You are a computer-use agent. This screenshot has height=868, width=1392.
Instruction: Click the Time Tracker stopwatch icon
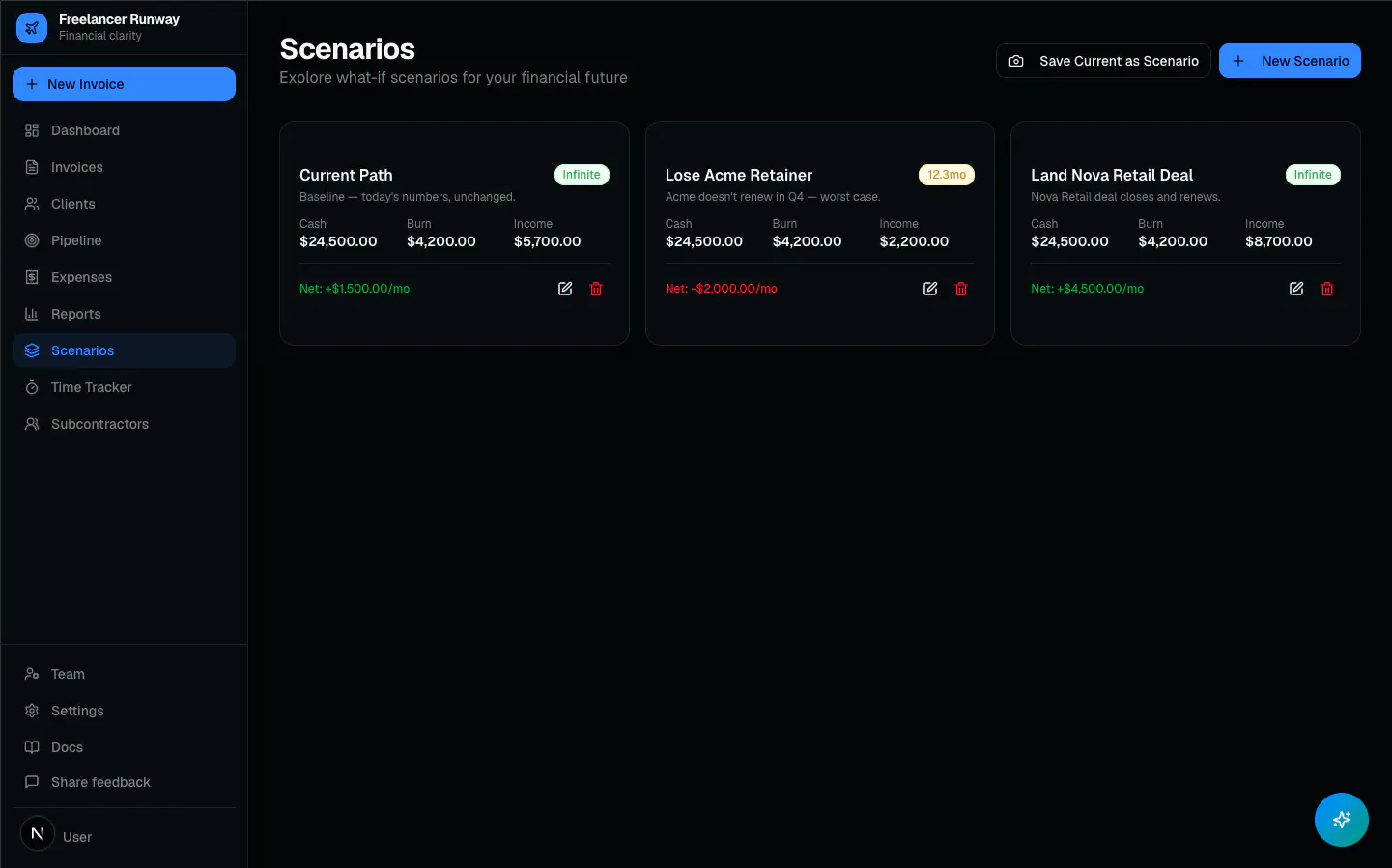[32, 387]
